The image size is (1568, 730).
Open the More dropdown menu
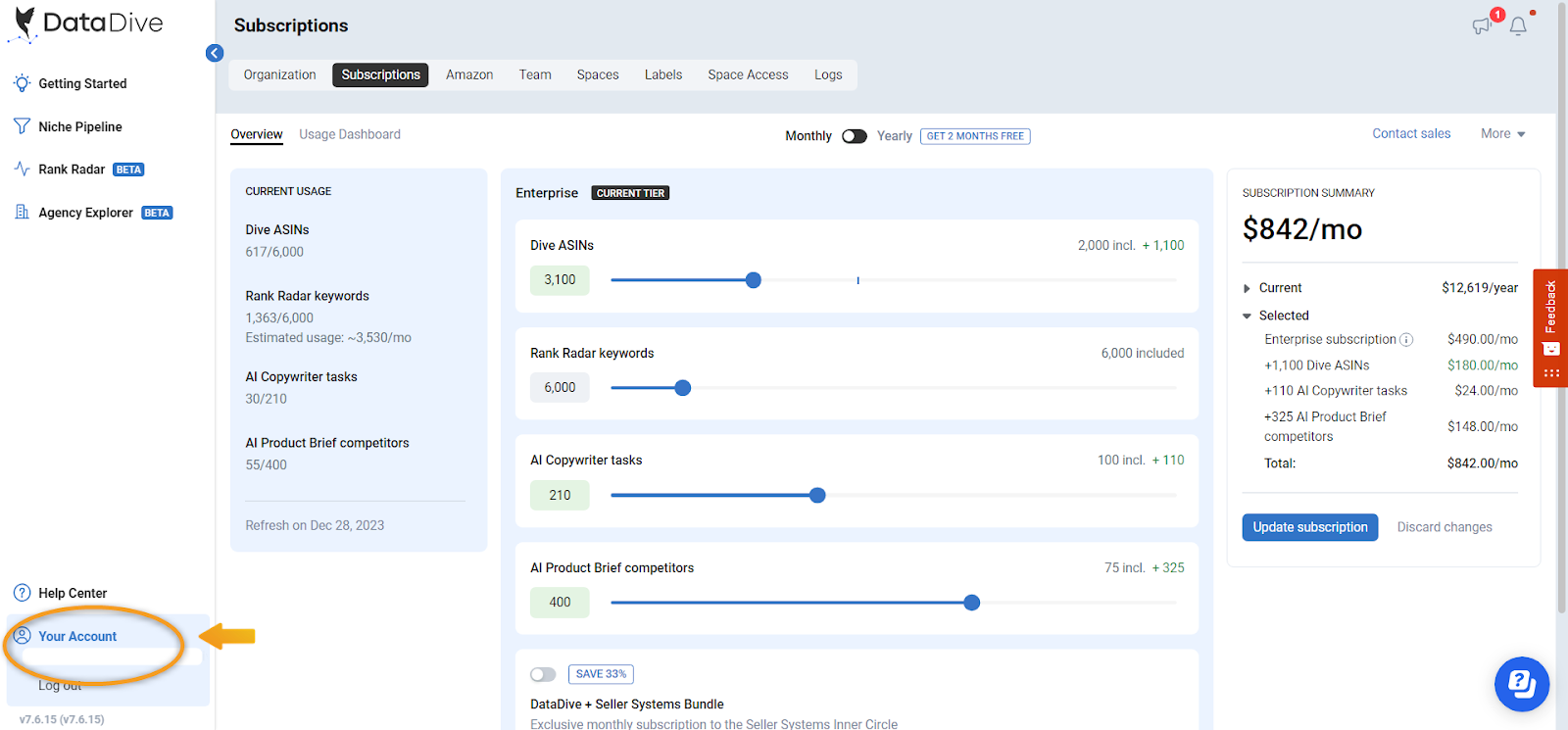click(x=1503, y=133)
